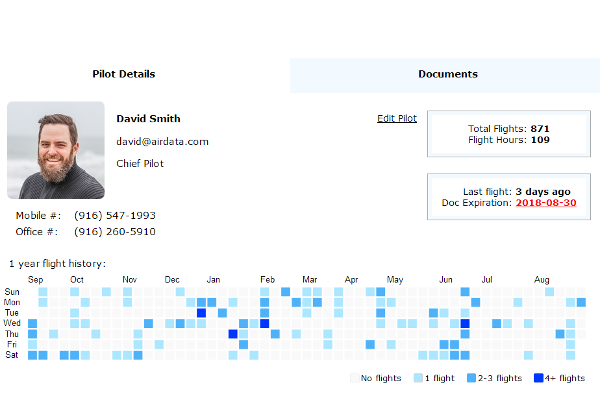Viewport: 600px width, 400px height.
Task: Click the Fri row label
Action: pyautogui.click(x=12, y=344)
